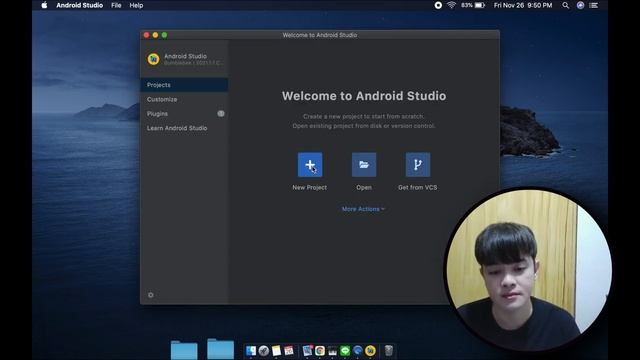Viewport: 640px width, 360px height.
Task: Click the Get from VCS label
Action: (x=418, y=187)
